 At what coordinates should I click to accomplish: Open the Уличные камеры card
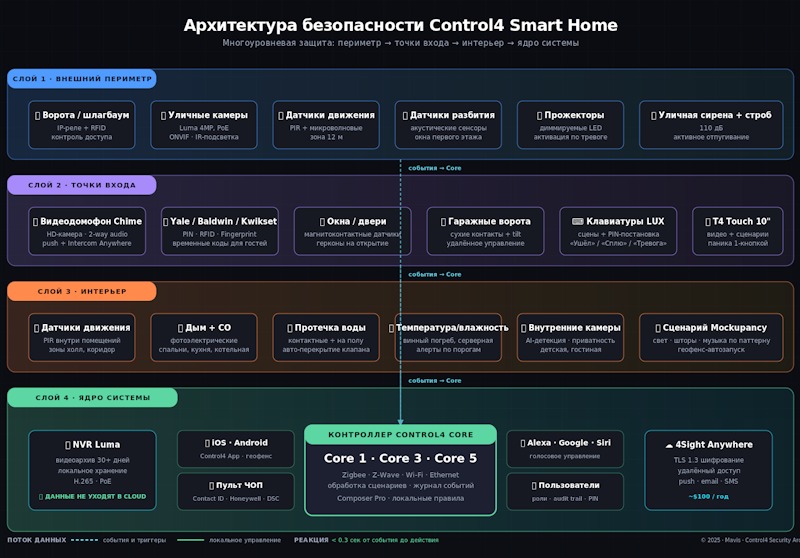204,125
